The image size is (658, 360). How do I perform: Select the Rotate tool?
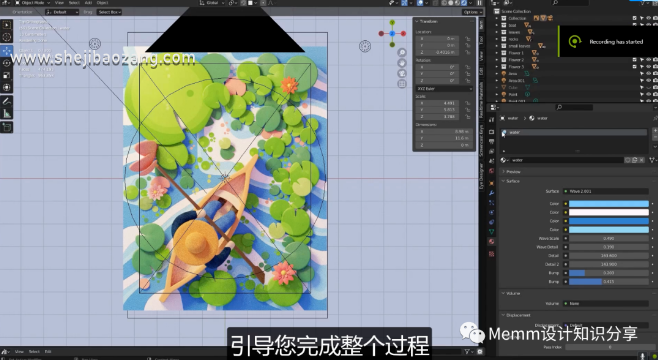pos(7,63)
